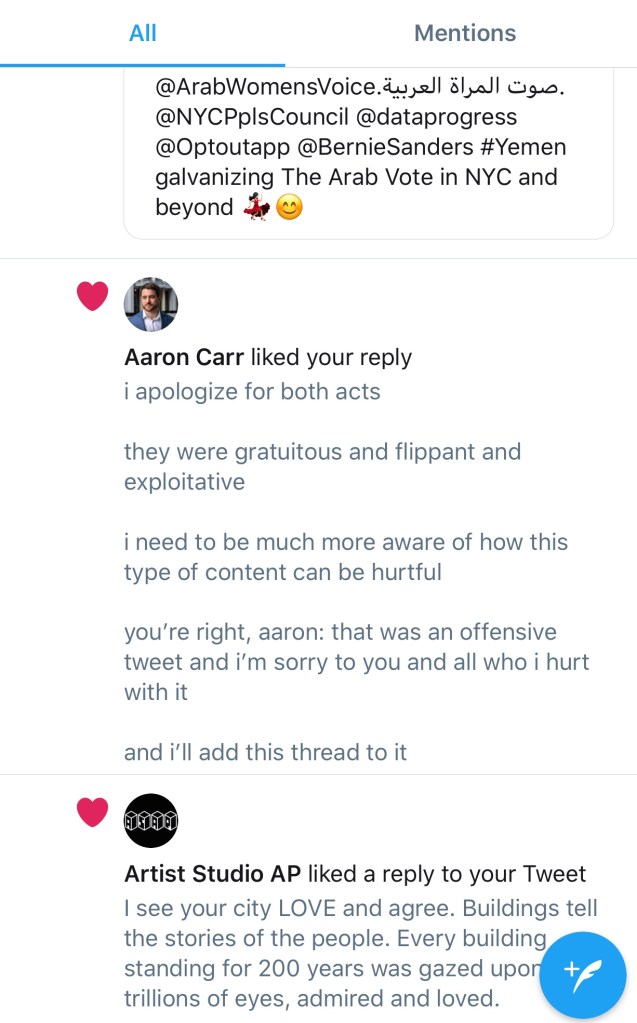Screen dimensions: 637x1023
Task: Switch to the All notifications tab
Action: click(143, 33)
